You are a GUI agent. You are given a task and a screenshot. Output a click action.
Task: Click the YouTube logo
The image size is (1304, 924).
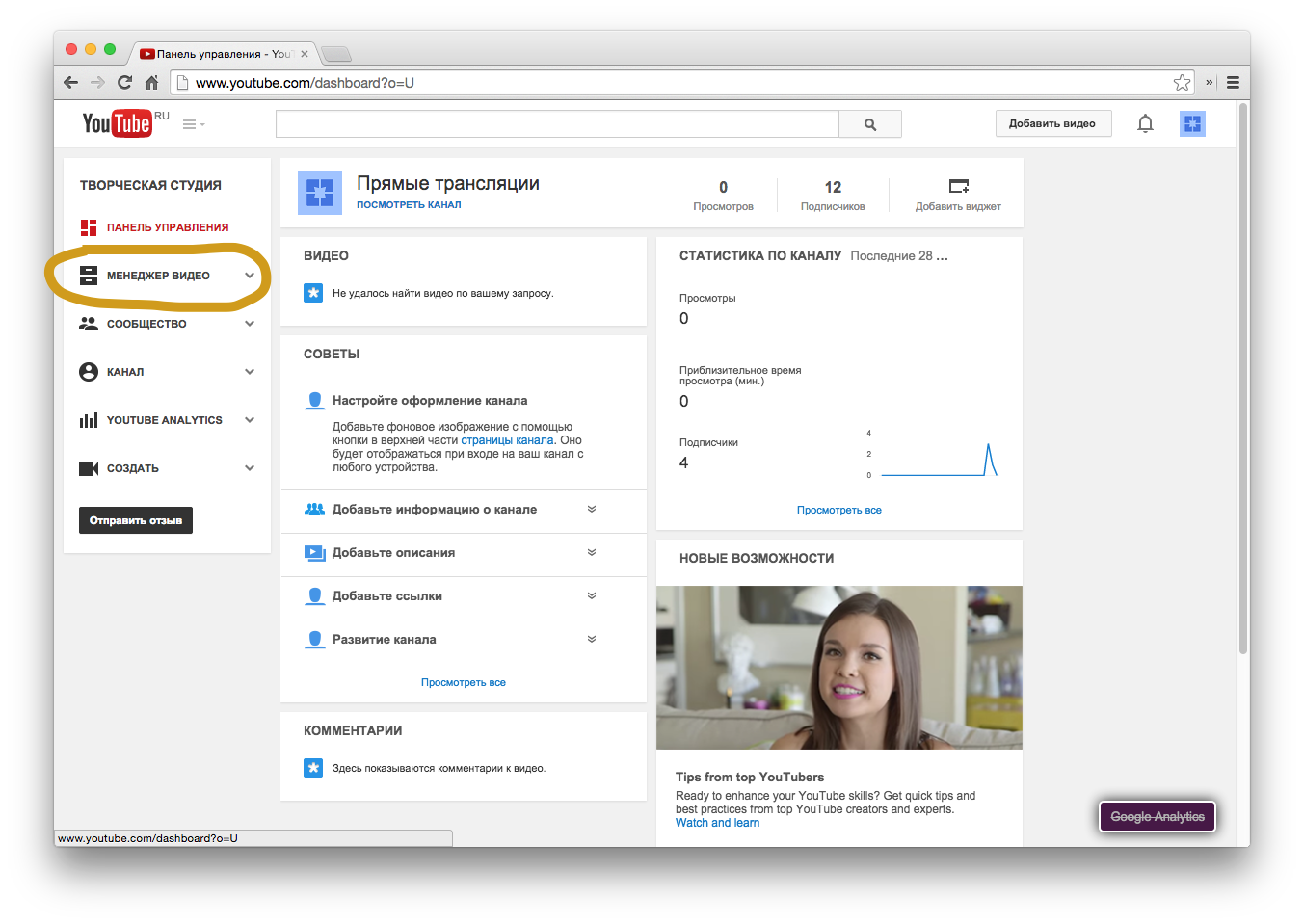click(117, 123)
